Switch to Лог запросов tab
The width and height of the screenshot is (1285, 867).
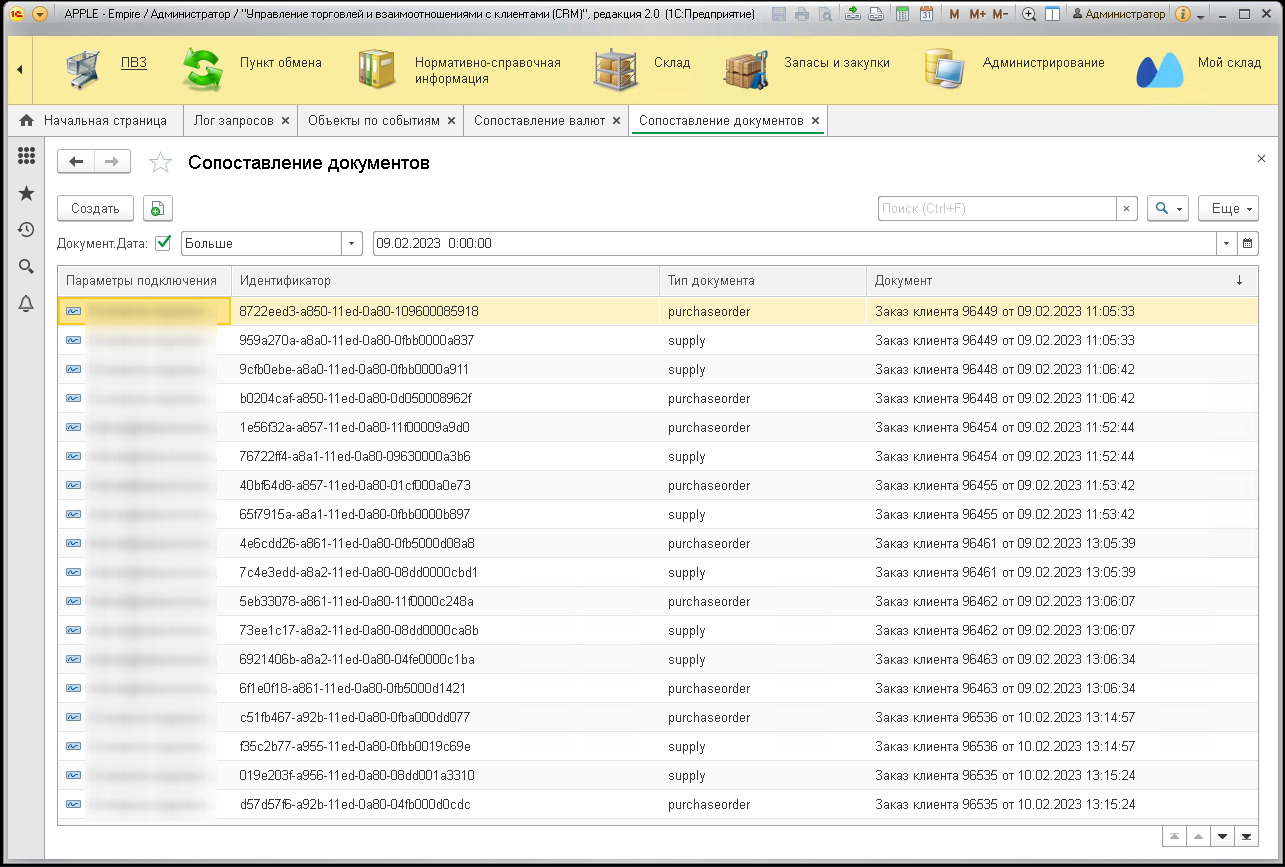(x=233, y=120)
